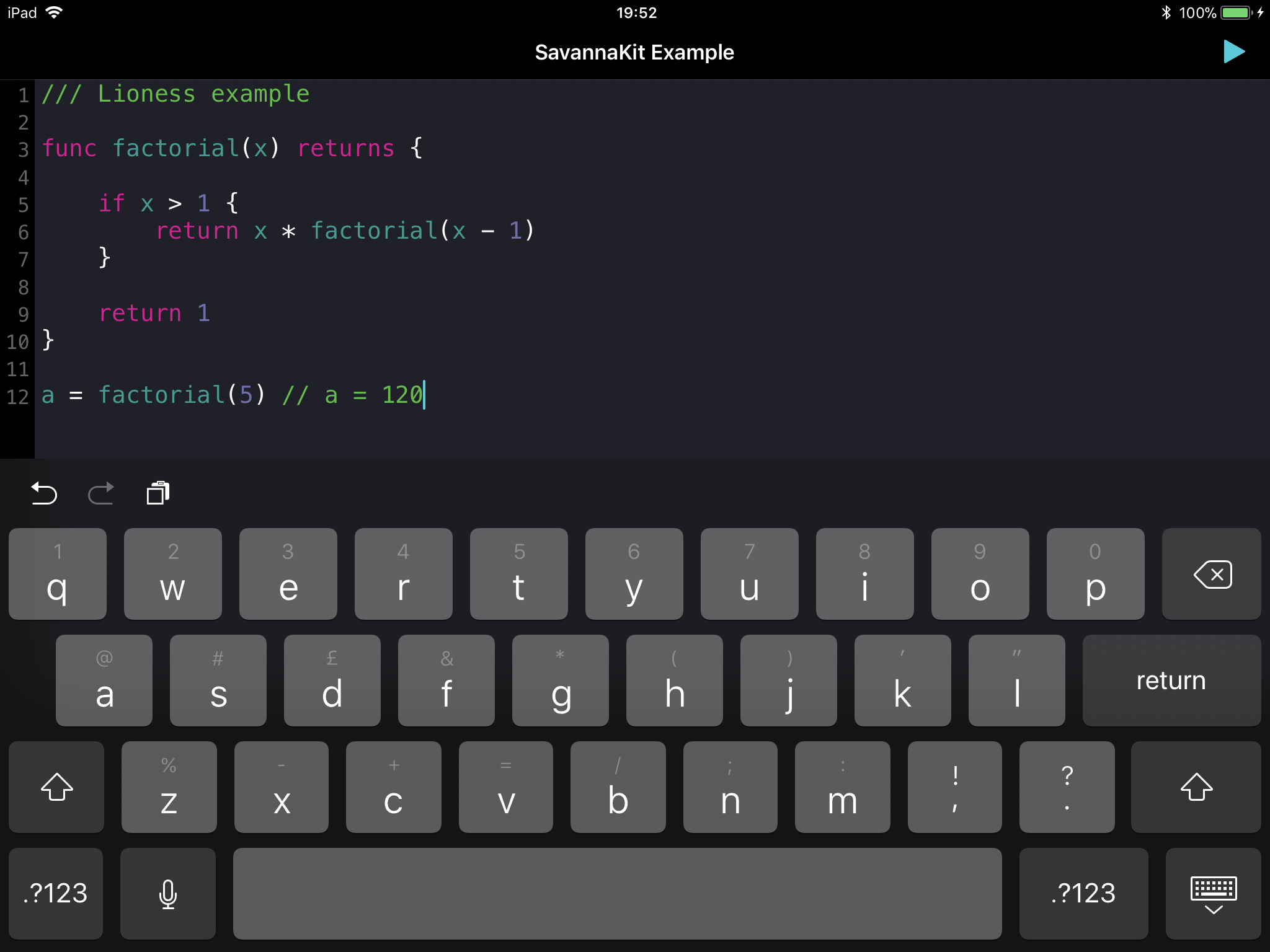Tap the s key
The width and height of the screenshot is (1270, 952).
pos(218,681)
